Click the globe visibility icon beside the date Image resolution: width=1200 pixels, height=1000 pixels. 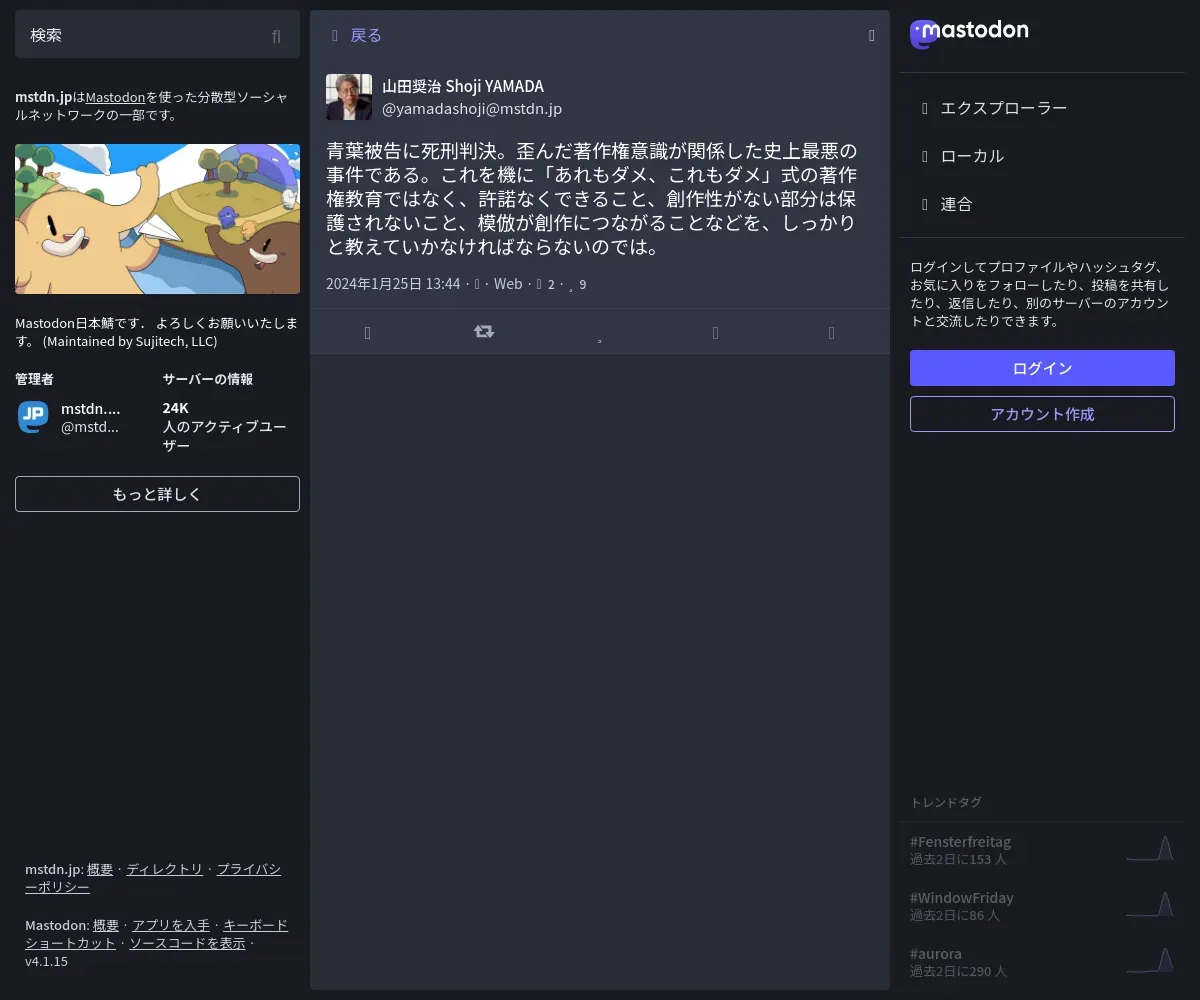point(477,284)
